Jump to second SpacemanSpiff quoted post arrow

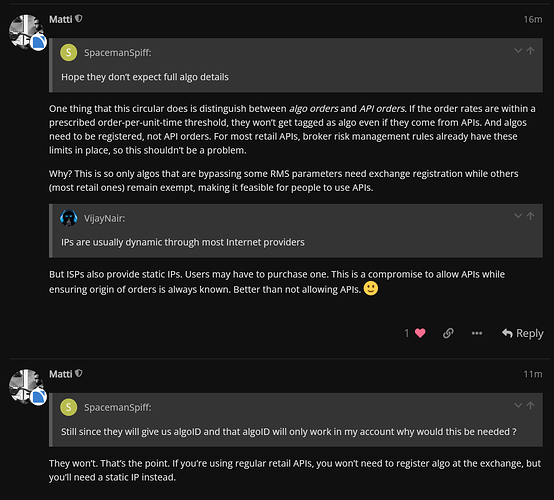coord(530,405)
